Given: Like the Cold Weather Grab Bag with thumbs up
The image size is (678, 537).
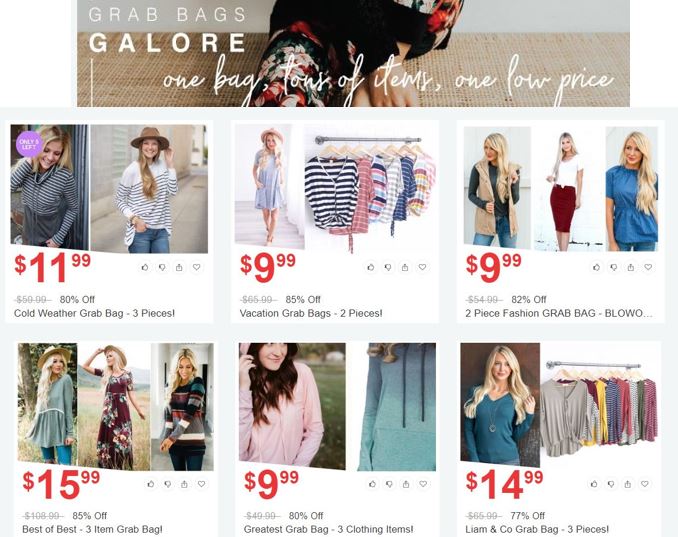Looking at the screenshot, I should 145,267.
